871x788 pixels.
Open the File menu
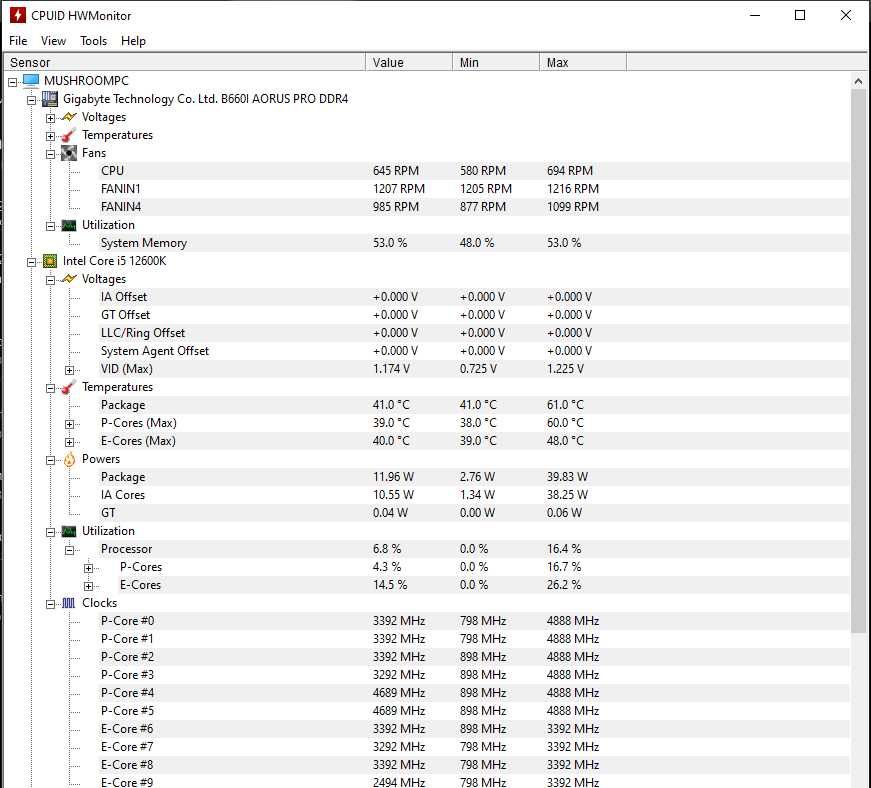18,41
